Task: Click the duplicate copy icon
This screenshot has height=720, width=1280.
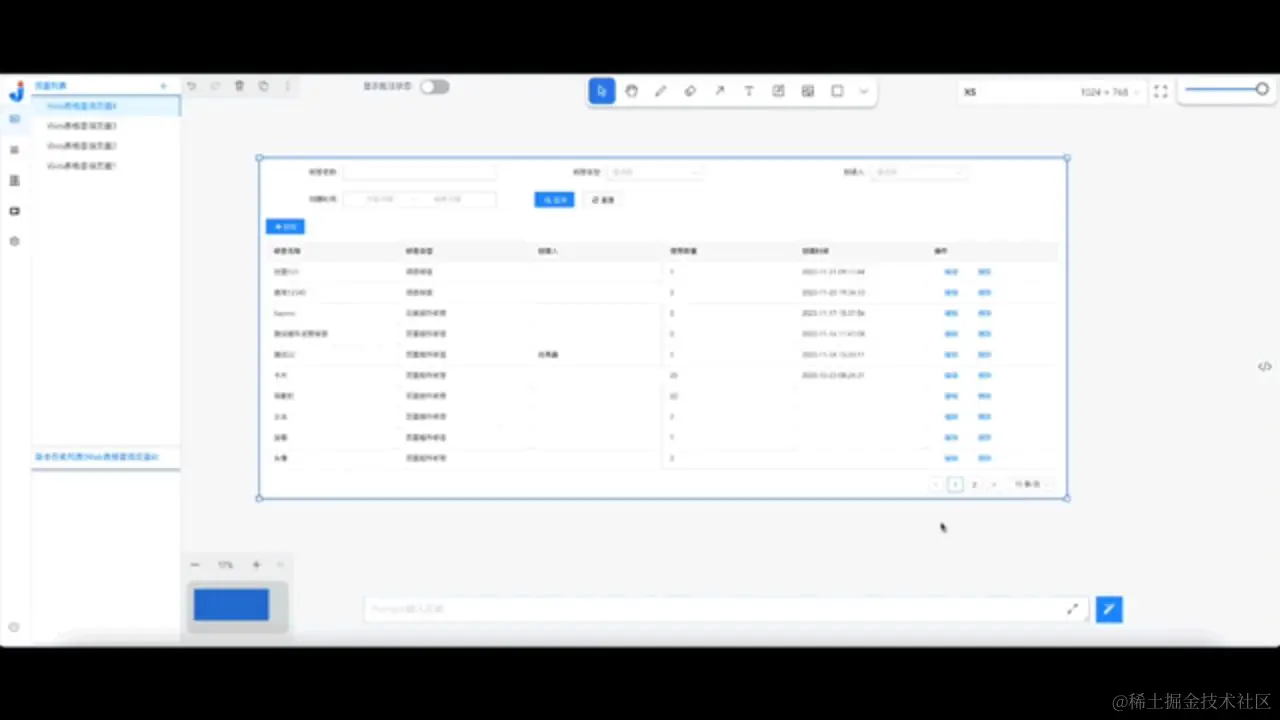Action: tap(263, 86)
